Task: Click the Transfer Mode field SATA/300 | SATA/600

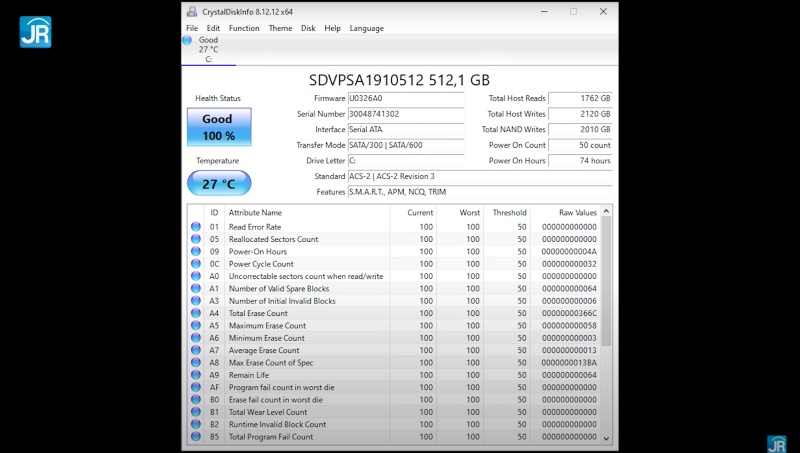Action: pos(406,145)
